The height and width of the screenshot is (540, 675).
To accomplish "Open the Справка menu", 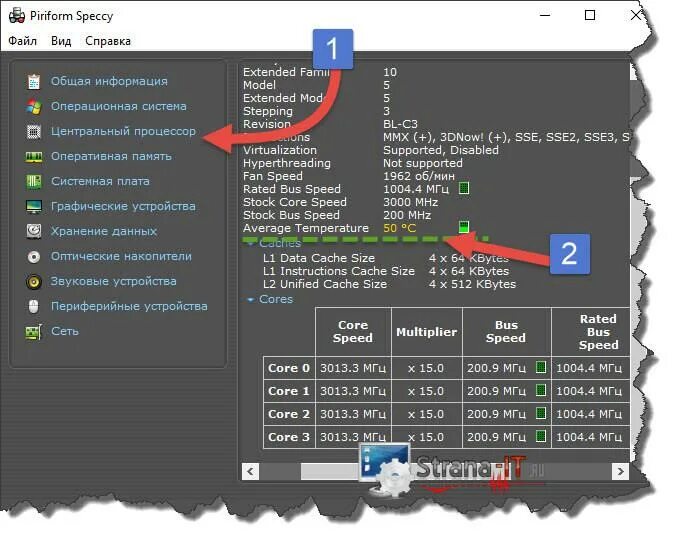I will (x=108, y=41).
